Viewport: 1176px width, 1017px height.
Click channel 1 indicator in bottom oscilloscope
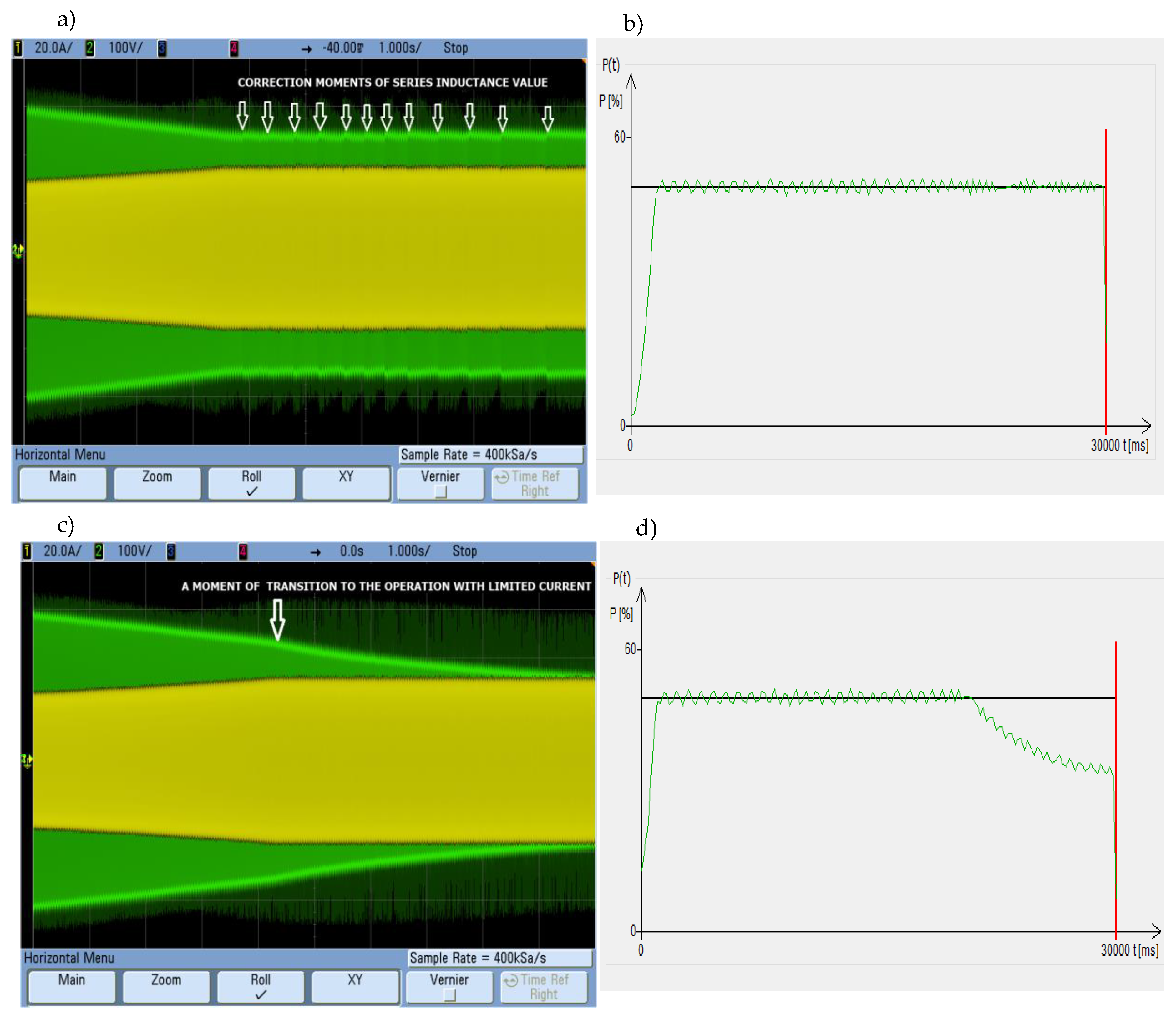tap(27, 551)
